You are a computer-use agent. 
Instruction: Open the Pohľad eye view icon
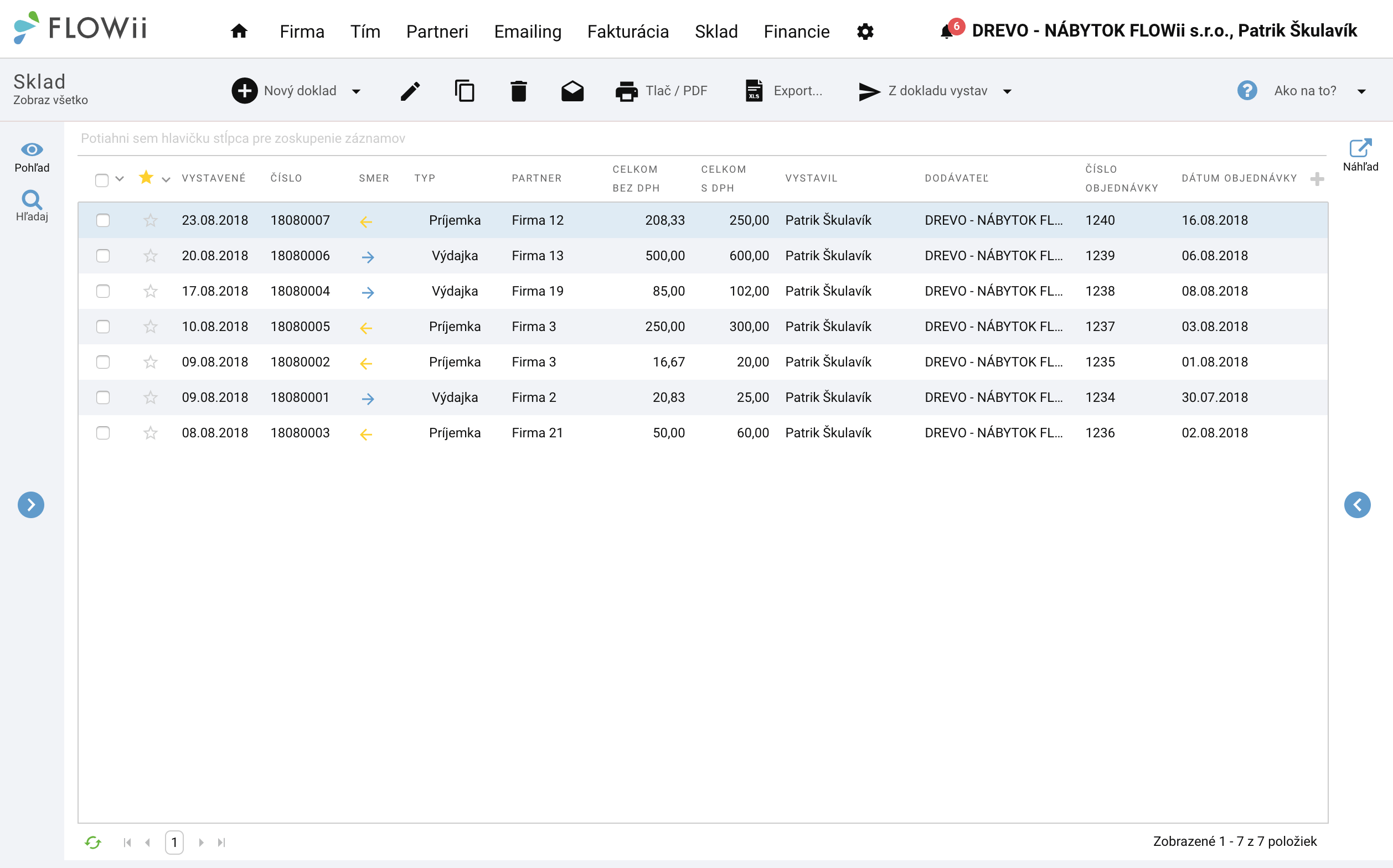32,150
